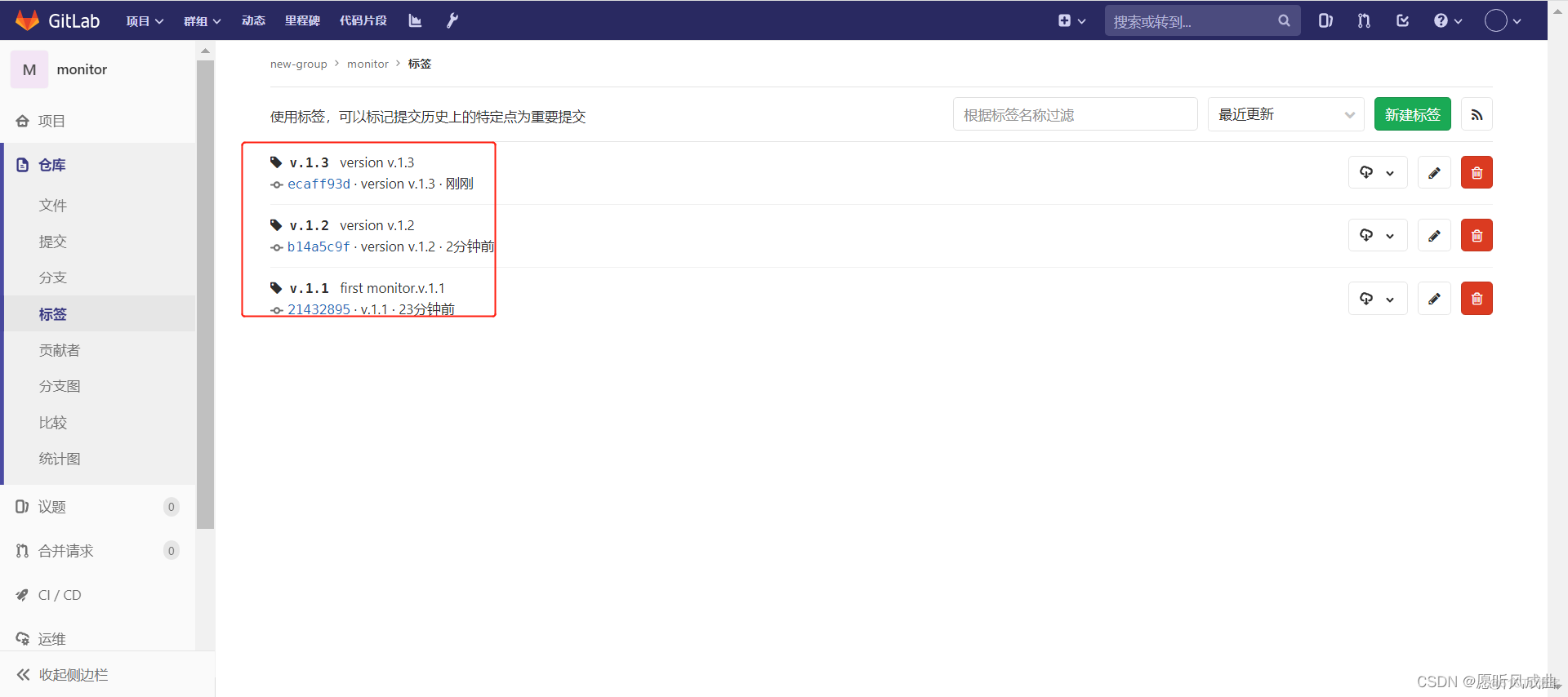Viewport: 1568px width, 697px height.
Task: Open tag v.1.3 link
Action: click(x=309, y=162)
